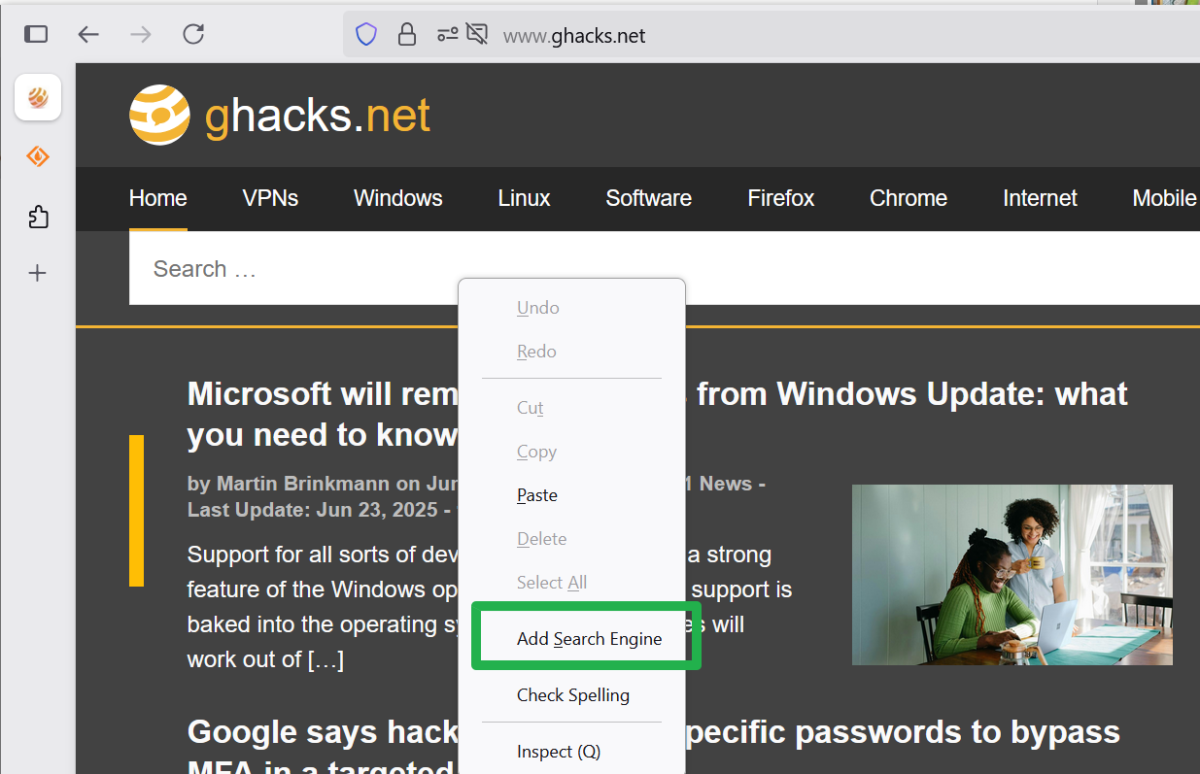The image size is (1200, 774).
Task: Open the Software category
Action: [649, 198]
